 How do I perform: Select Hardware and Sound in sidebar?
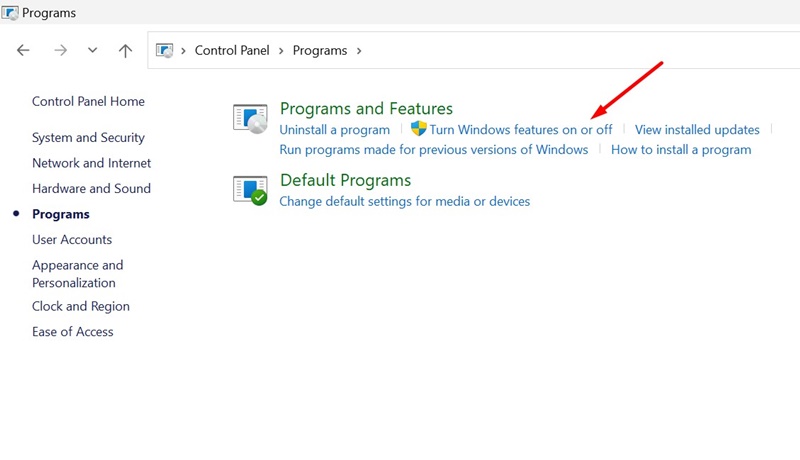click(x=91, y=189)
